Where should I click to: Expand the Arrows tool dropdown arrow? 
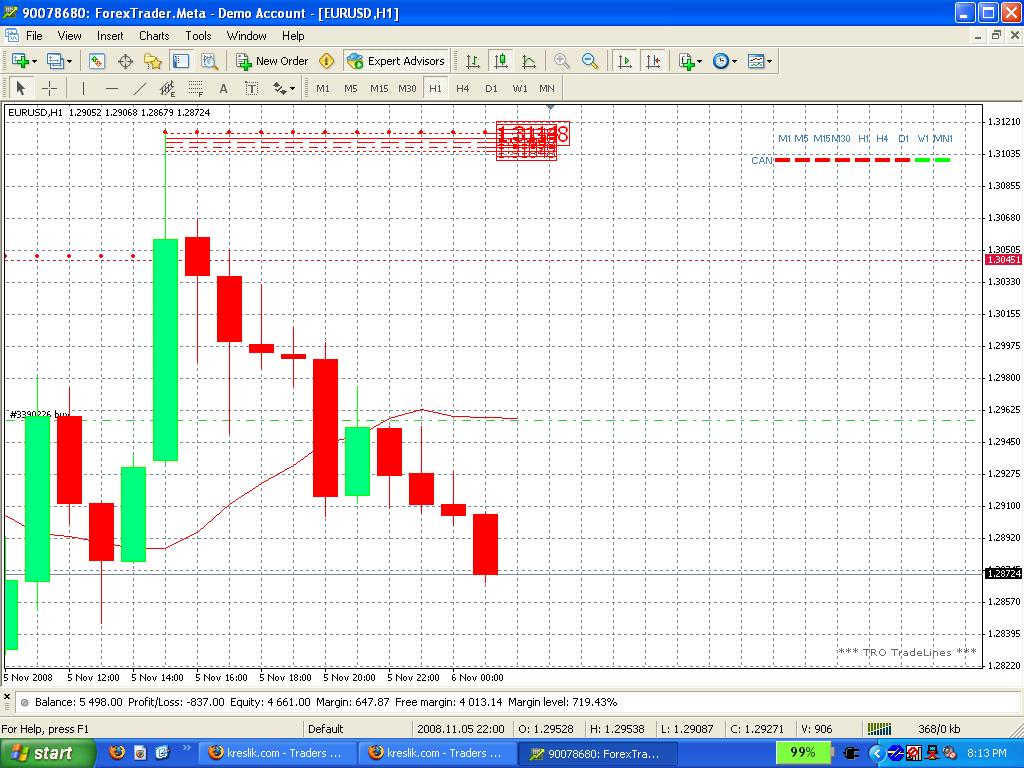pos(292,88)
